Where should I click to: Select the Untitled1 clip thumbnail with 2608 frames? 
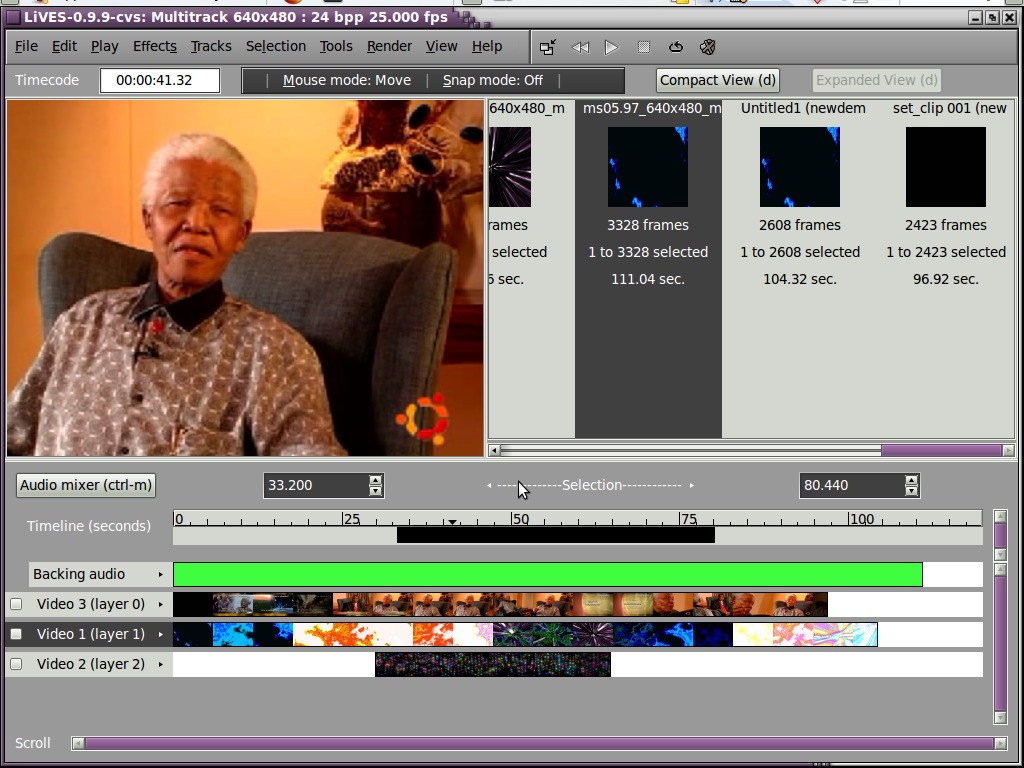click(x=799, y=167)
